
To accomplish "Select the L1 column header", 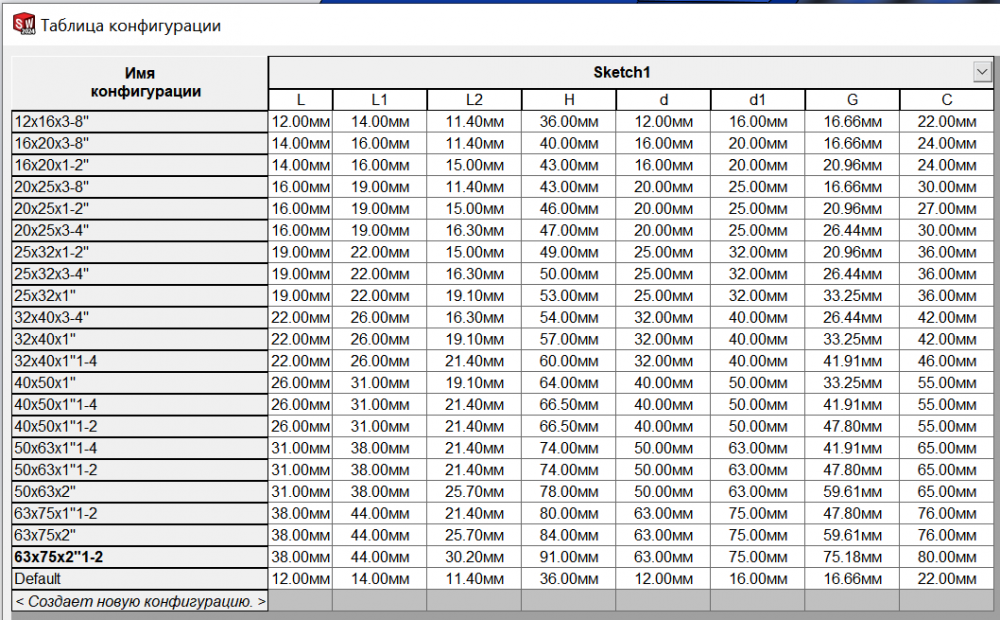I will (x=379, y=100).
